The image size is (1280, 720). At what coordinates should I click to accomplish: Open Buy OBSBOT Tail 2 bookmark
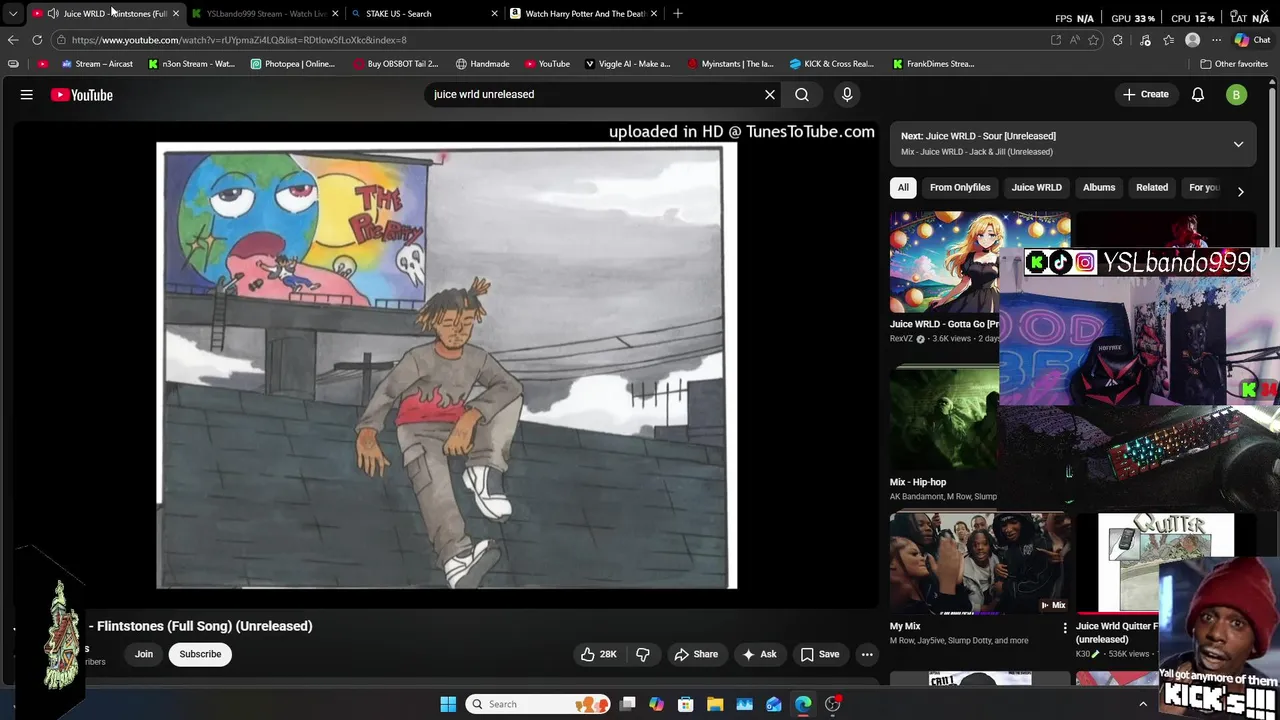point(396,64)
